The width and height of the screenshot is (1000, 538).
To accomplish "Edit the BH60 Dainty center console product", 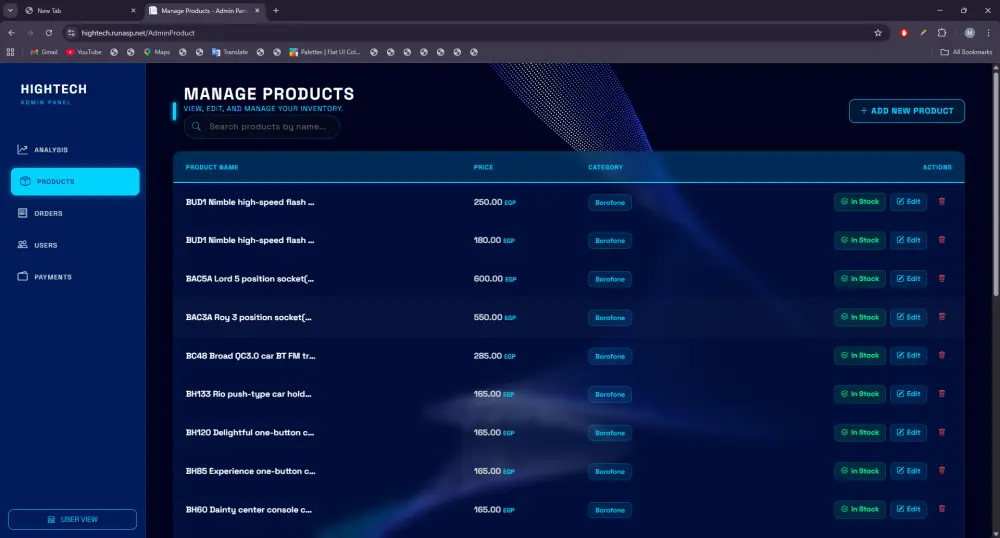I will (x=908, y=509).
